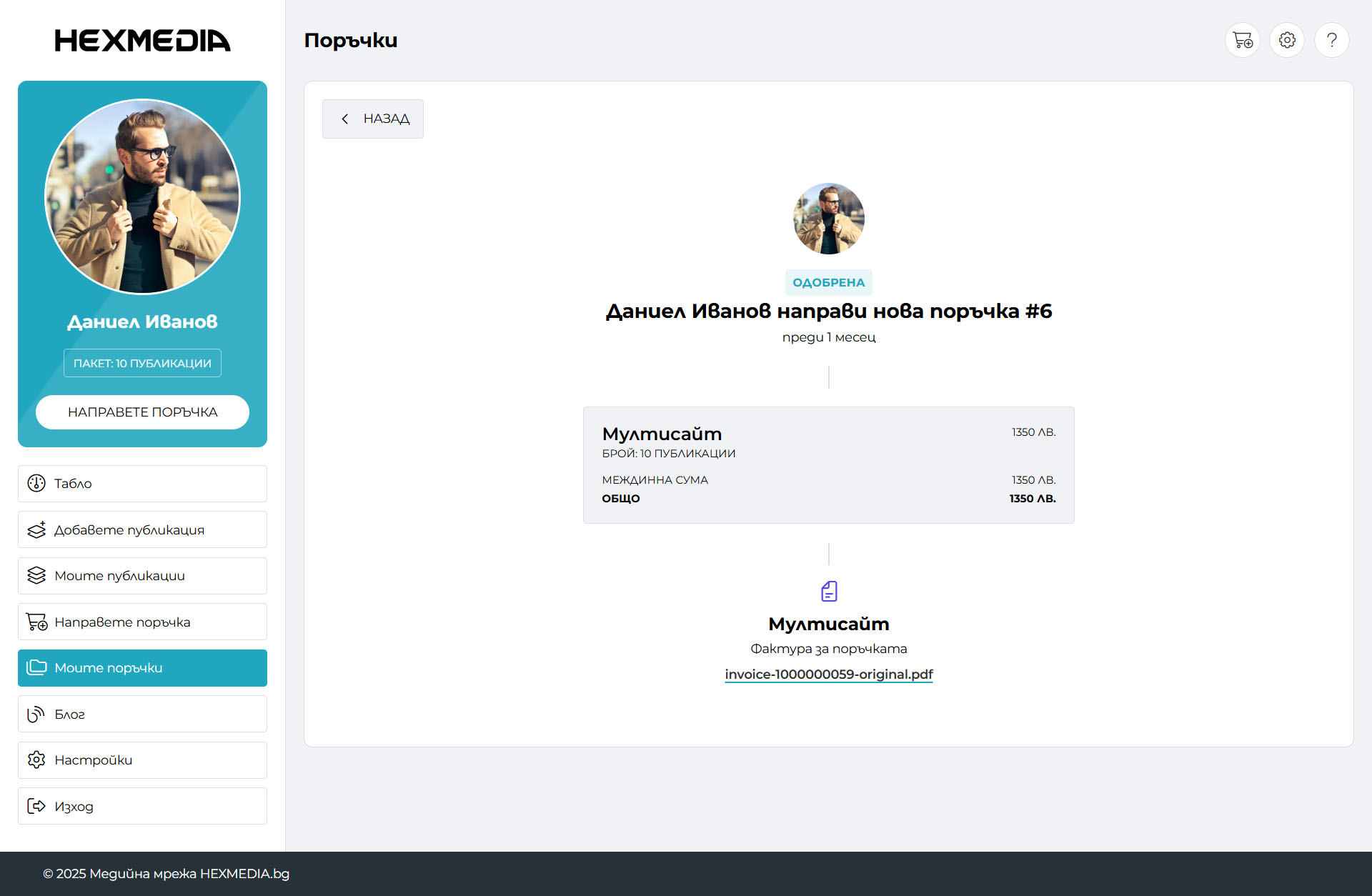The height and width of the screenshot is (896, 1372).
Task: Click the Блог feed icon in sidebar
Action: [36, 714]
